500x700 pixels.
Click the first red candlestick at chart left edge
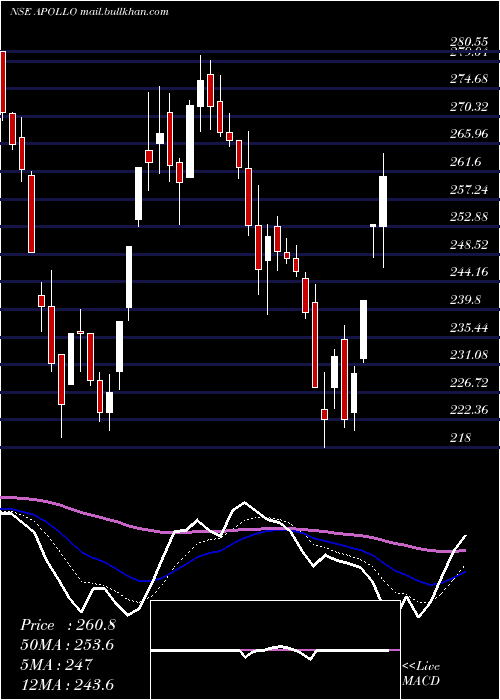pyautogui.click(x=3, y=82)
